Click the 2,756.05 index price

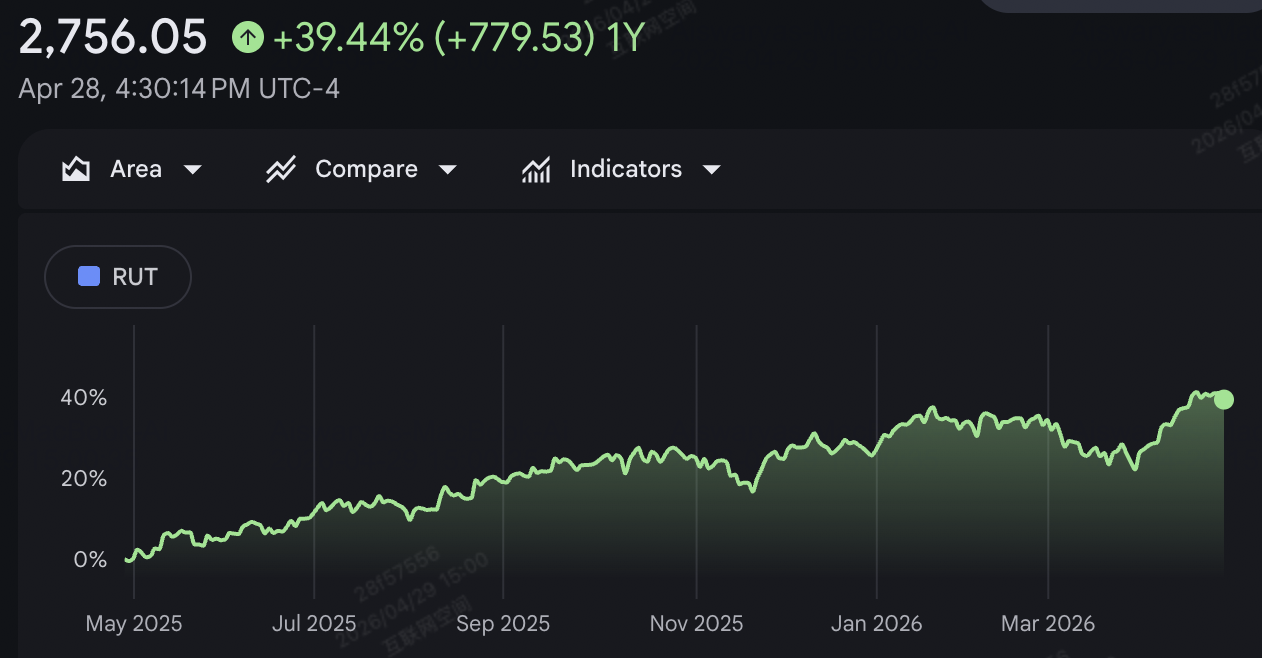tap(113, 38)
